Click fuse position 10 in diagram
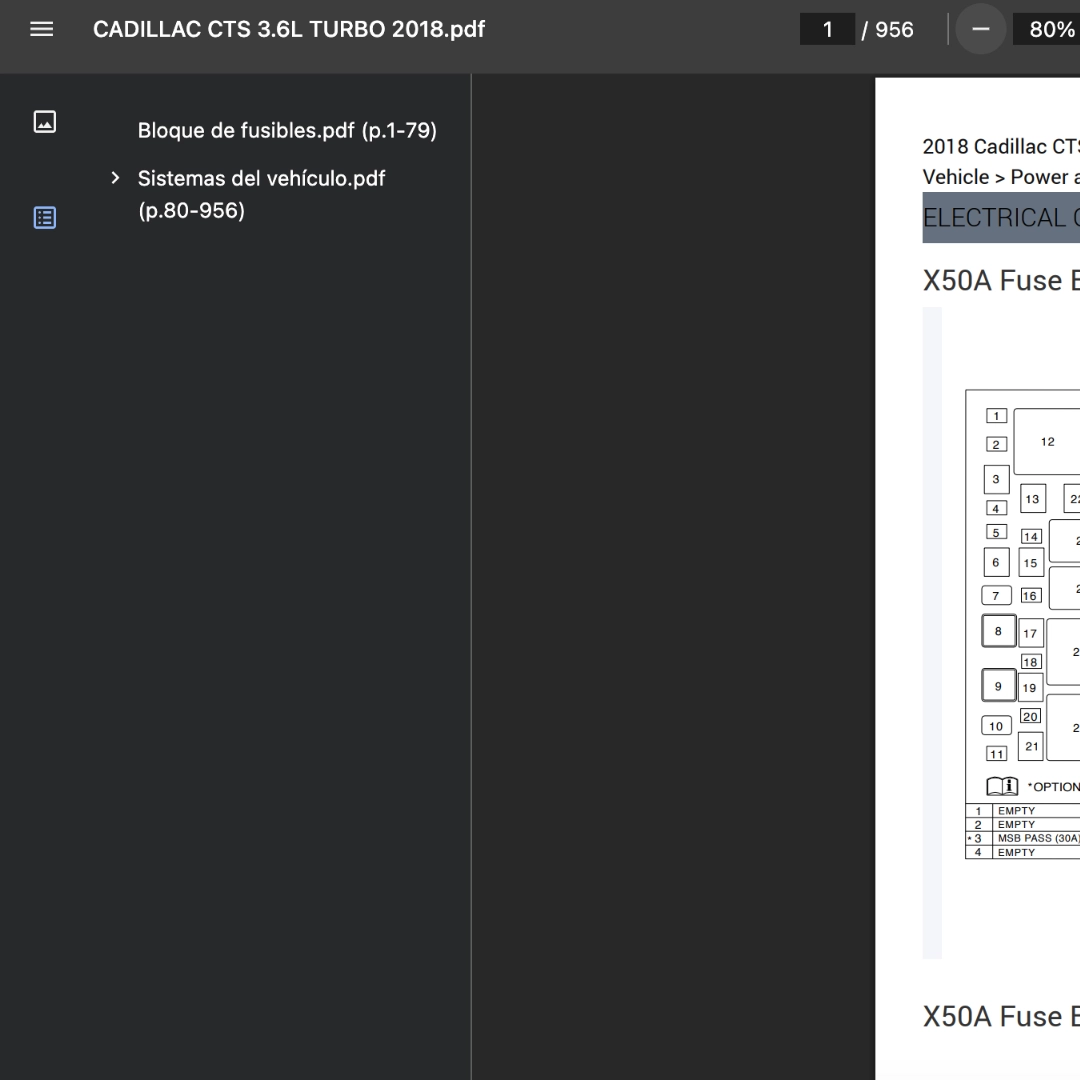Image resolution: width=1080 pixels, height=1080 pixels. click(x=996, y=726)
